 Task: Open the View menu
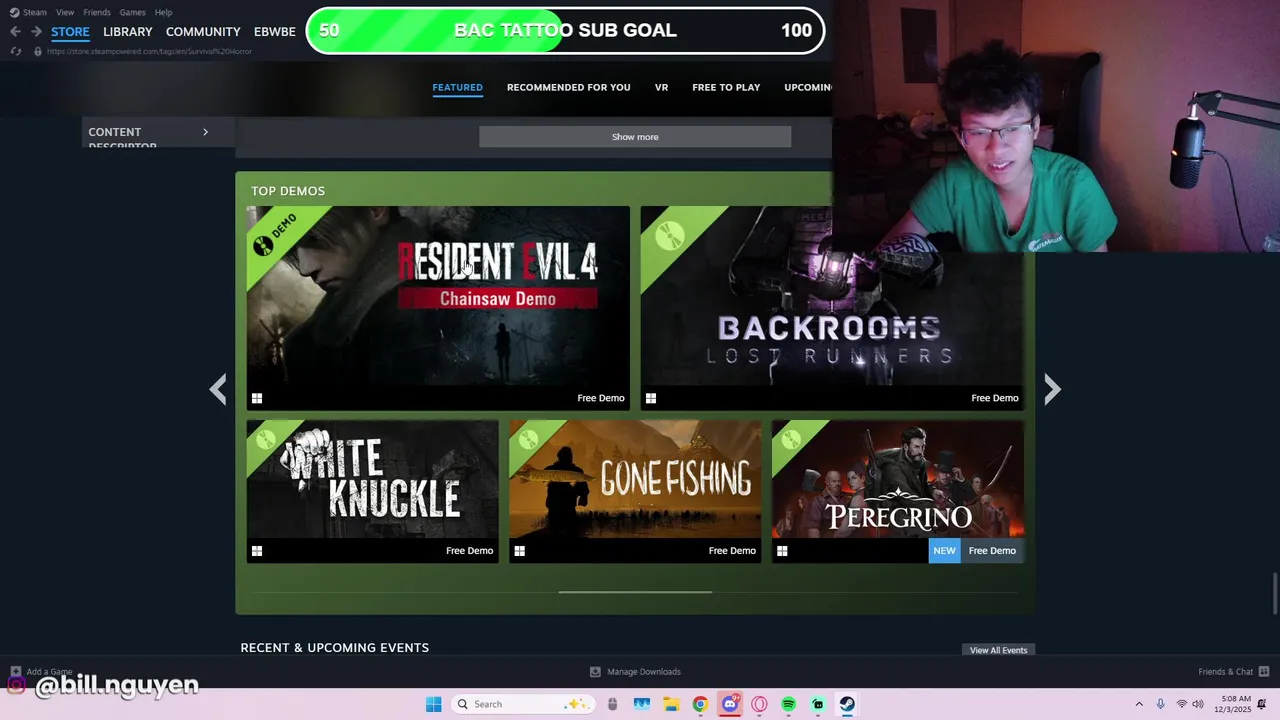click(65, 12)
